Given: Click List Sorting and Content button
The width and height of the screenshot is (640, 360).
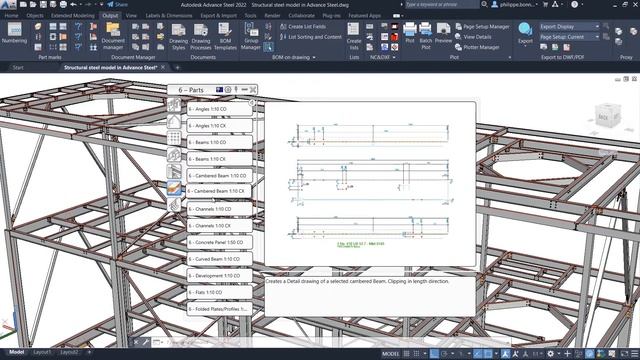Looking at the screenshot, I should pos(311,37).
